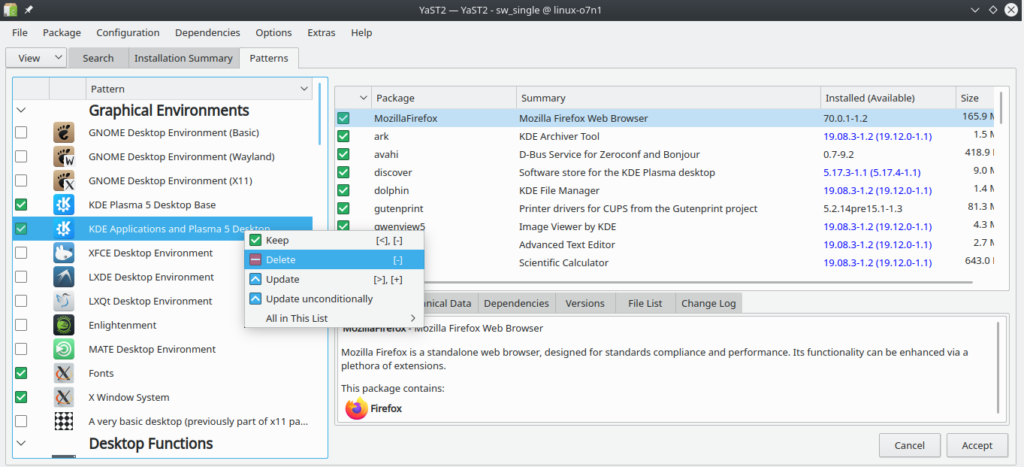Toggle MozillaFirefox package status checkbox
The image size is (1024, 467).
click(x=343, y=118)
